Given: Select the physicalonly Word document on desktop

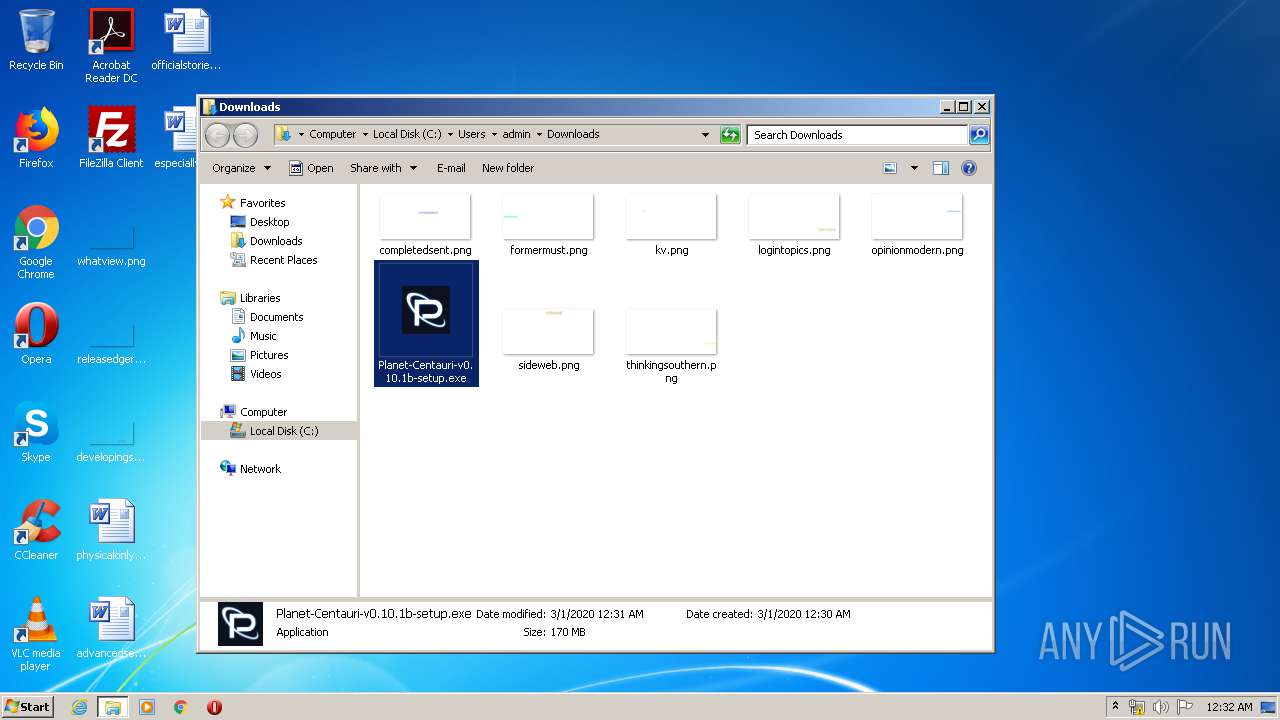Looking at the screenshot, I should (x=111, y=530).
